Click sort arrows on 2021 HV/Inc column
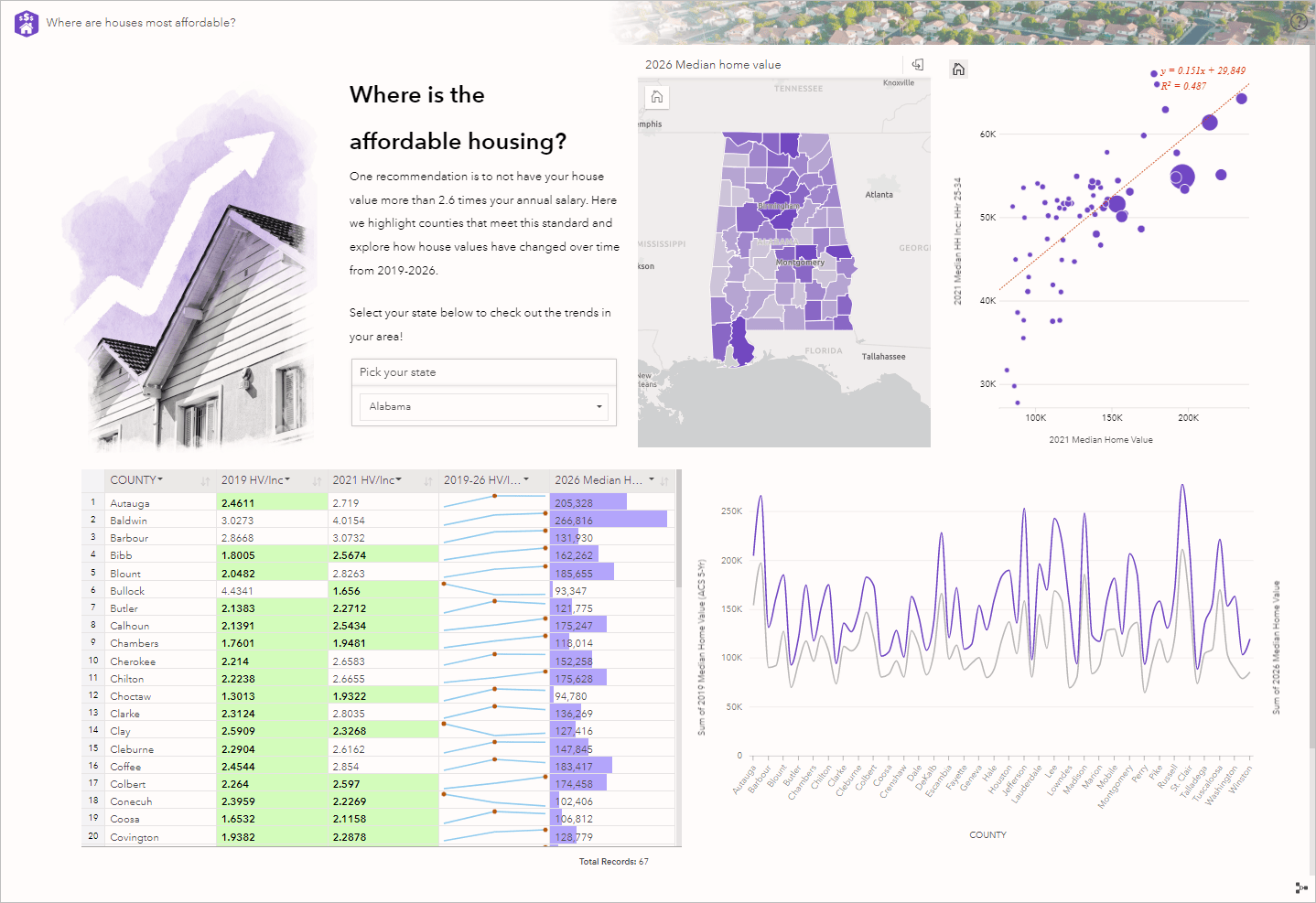 tap(426, 479)
